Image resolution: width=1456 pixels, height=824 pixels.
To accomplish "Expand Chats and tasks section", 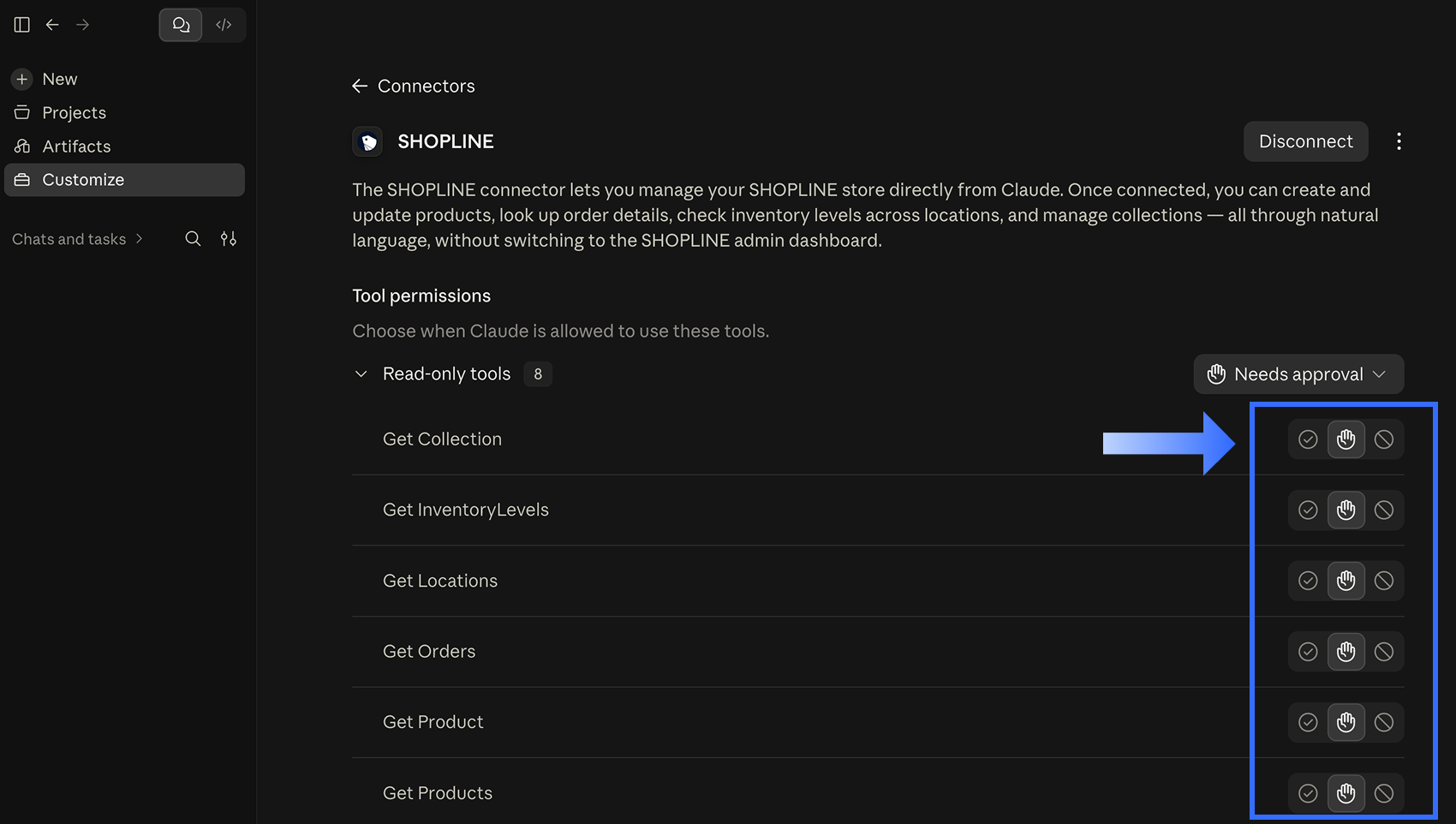I will [x=77, y=239].
